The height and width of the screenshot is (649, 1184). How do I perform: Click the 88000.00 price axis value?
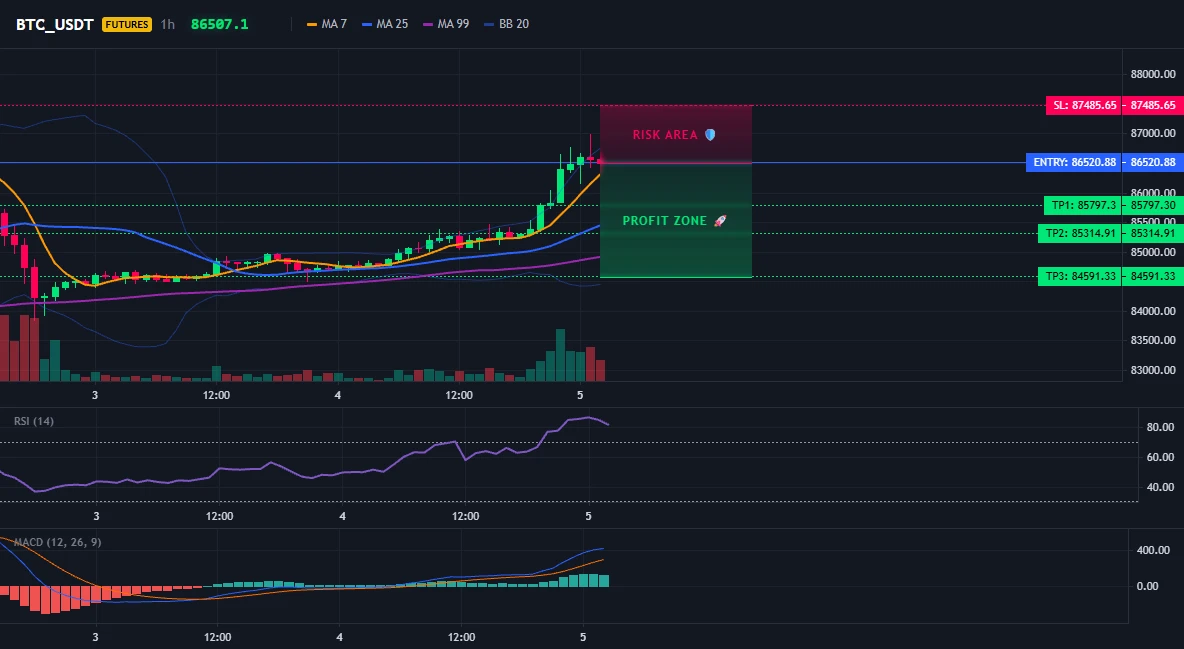tap(1153, 74)
